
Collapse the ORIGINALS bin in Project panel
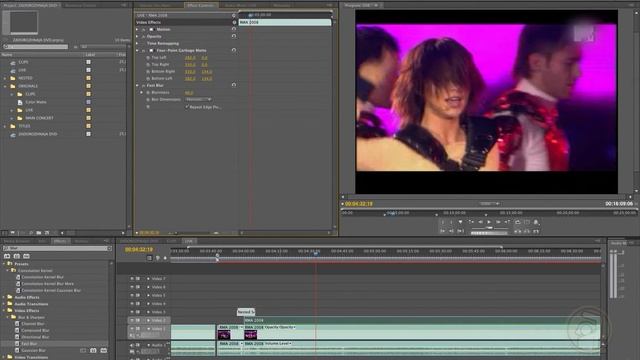tap(5, 86)
